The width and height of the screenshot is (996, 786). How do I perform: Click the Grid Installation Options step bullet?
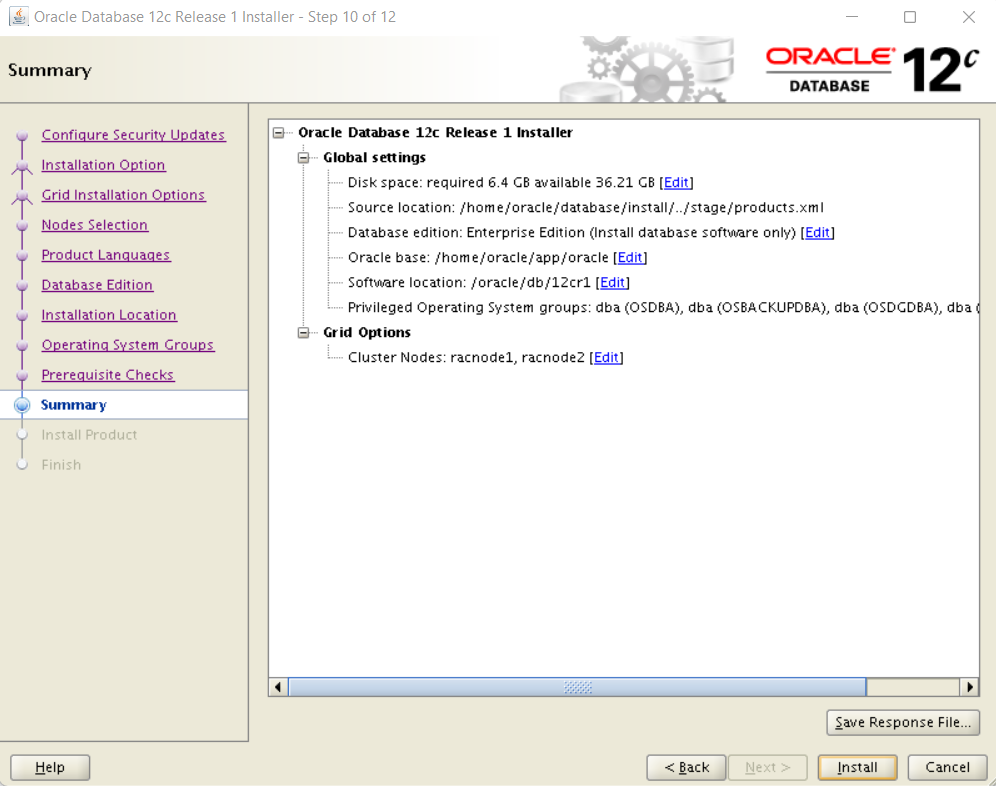click(x=22, y=196)
